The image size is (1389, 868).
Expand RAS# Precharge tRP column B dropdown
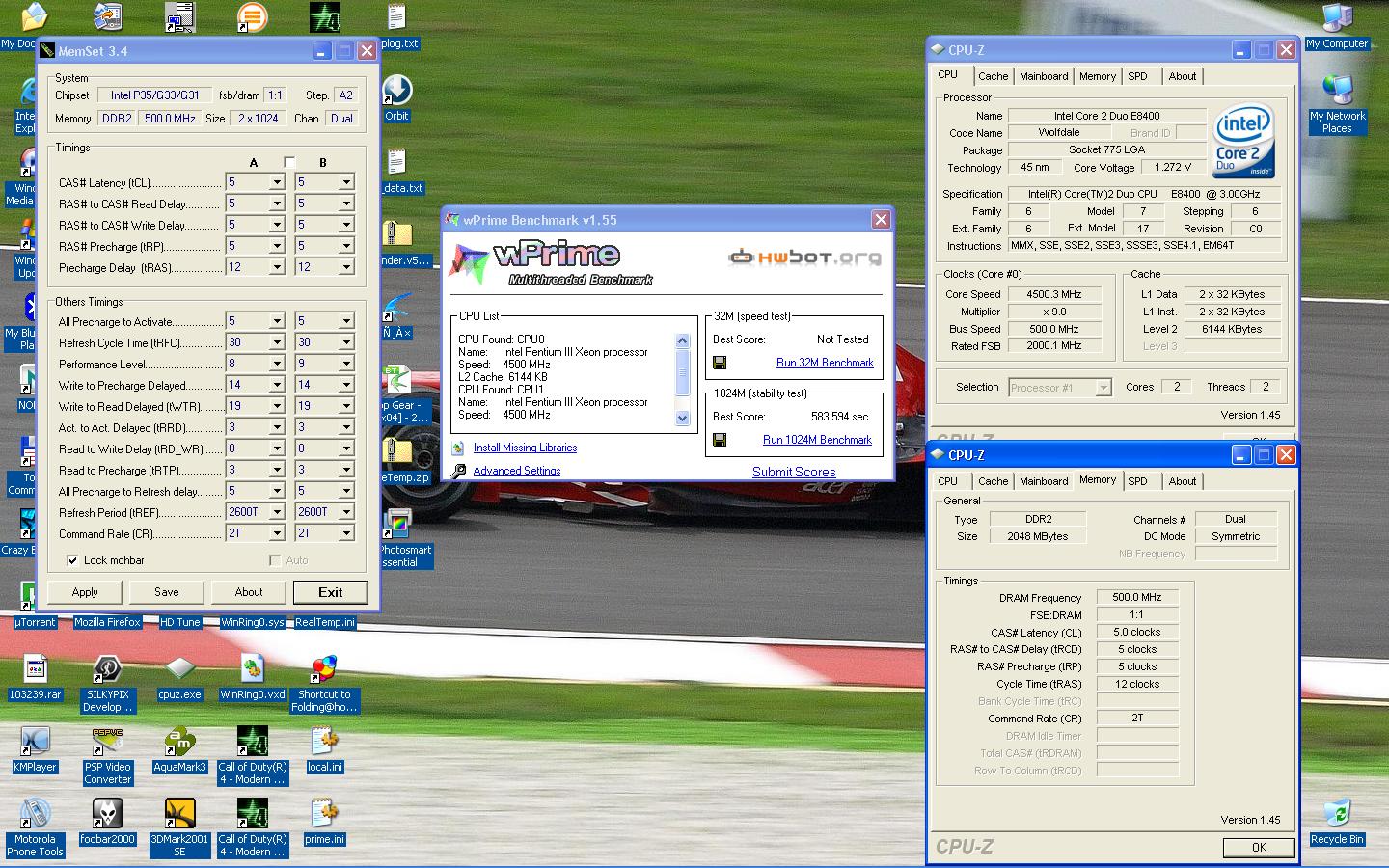[346, 246]
